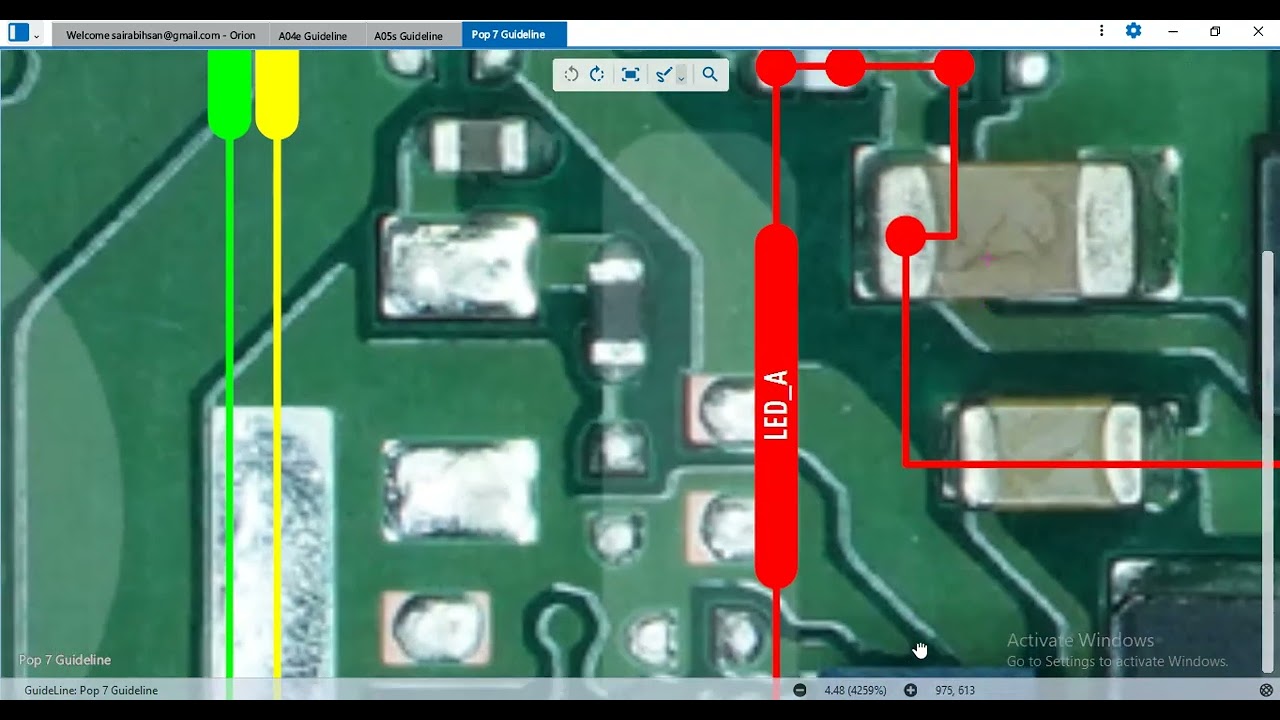The image size is (1280, 720).
Task: Click the blue sidebar panel icon
Action: 18,32
